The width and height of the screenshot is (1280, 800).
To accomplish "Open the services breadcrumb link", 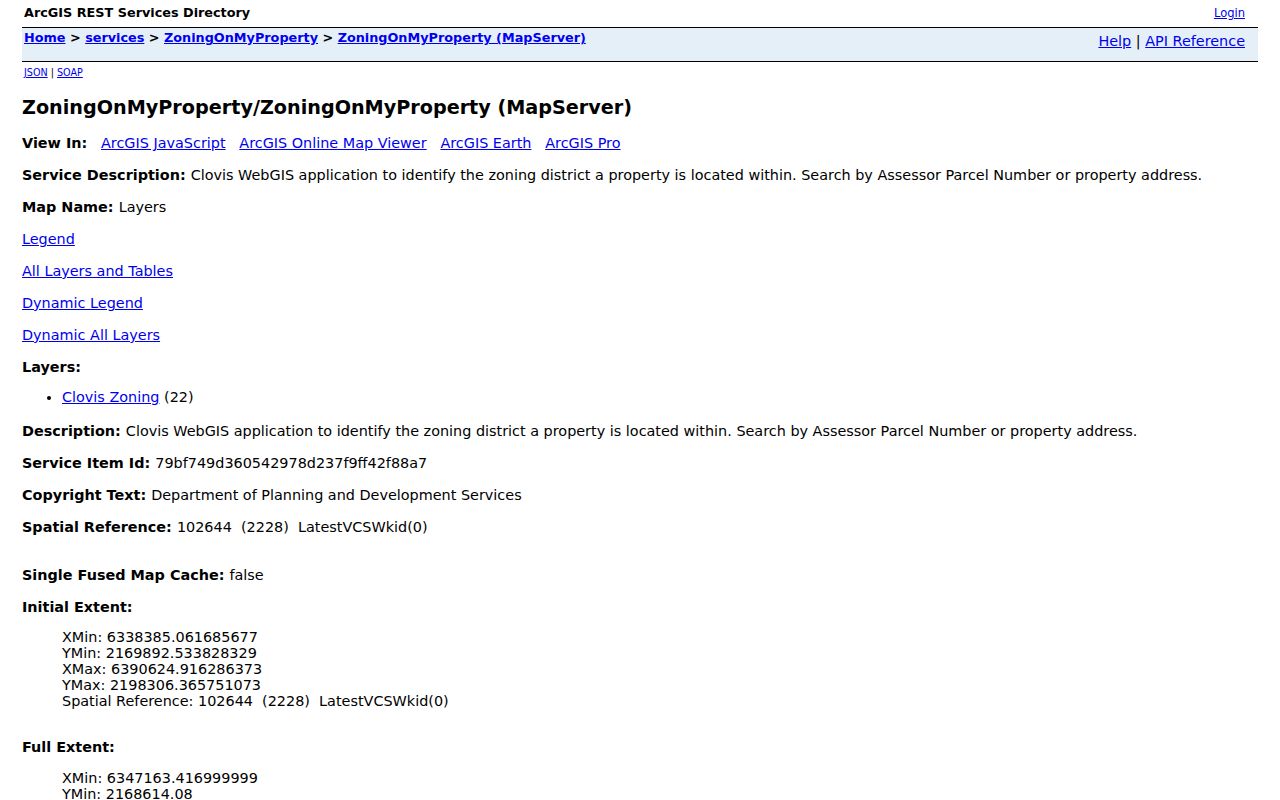I will (x=115, y=38).
